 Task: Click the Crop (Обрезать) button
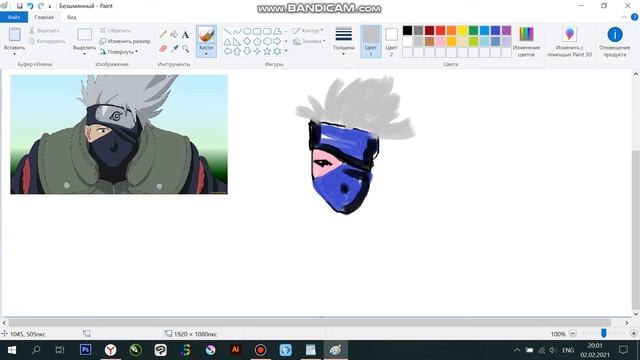tap(115, 31)
